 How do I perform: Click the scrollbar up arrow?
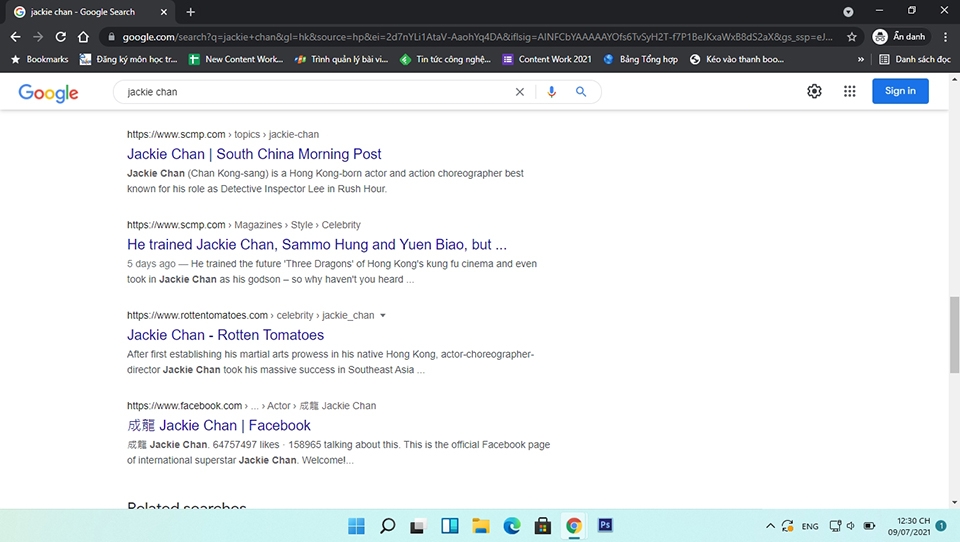[954, 78]
